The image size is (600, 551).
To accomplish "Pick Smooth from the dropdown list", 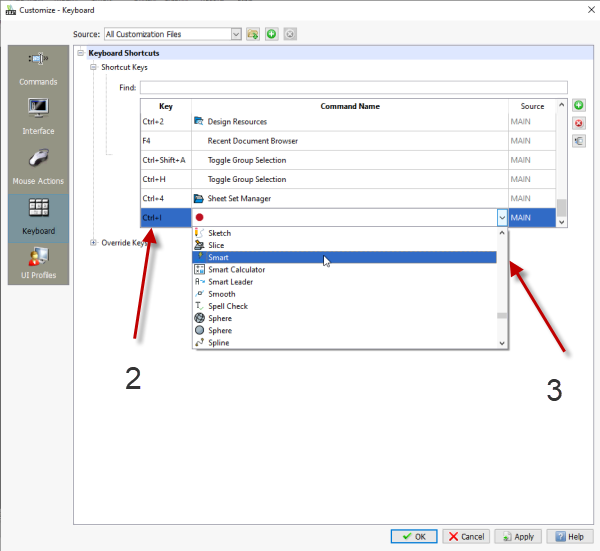I will pyautogui.click(x=344, y=294).
